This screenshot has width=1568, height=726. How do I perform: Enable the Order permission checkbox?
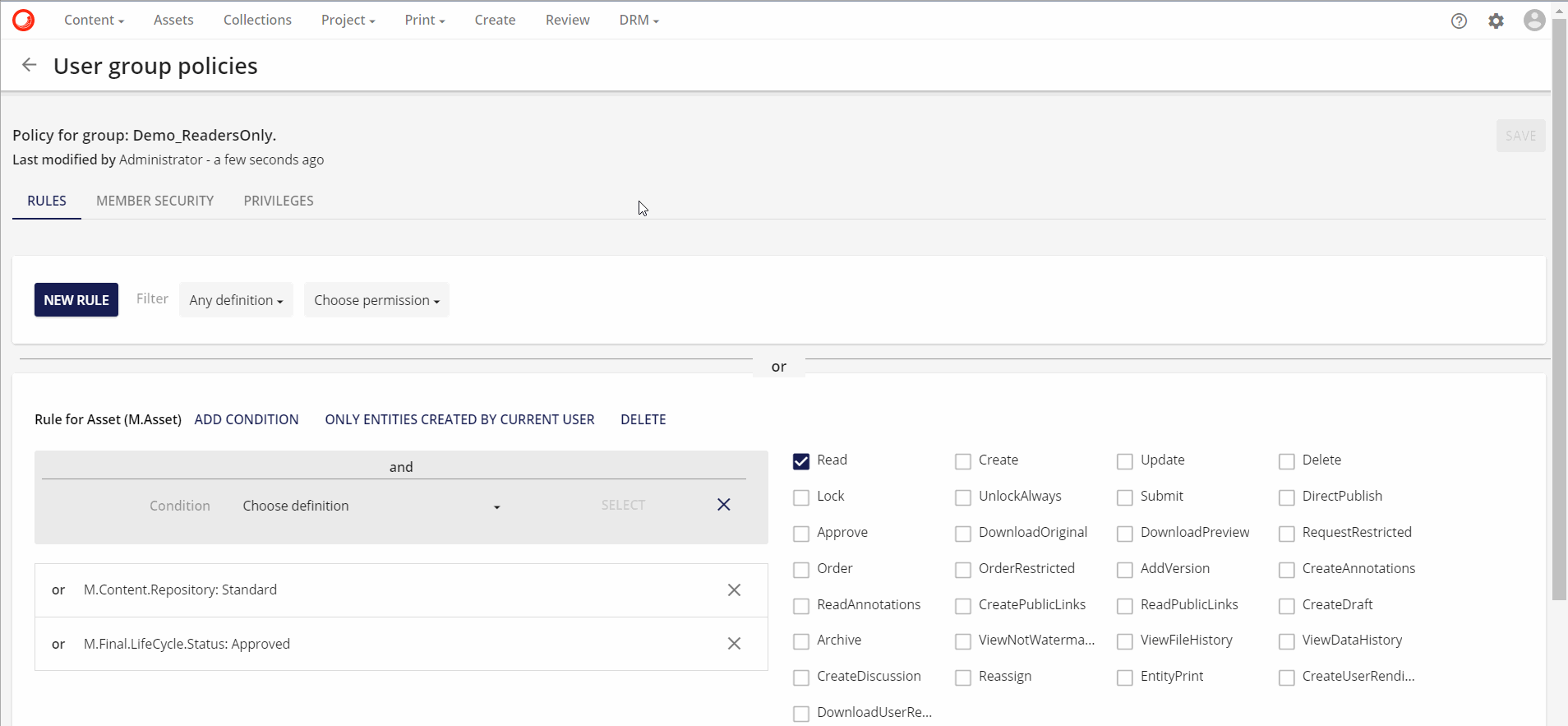(x=801, y=570)
